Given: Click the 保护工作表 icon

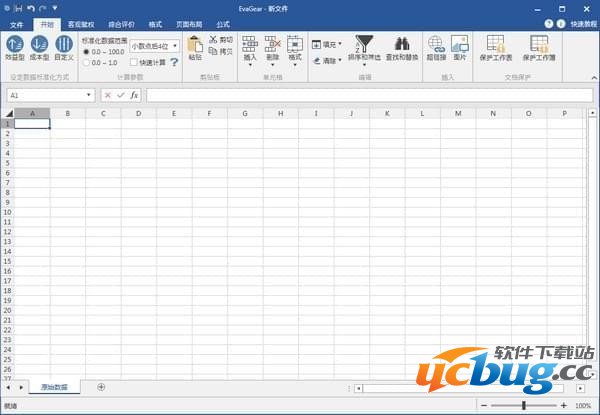Looking at the screenshot, I should (495, 44).
